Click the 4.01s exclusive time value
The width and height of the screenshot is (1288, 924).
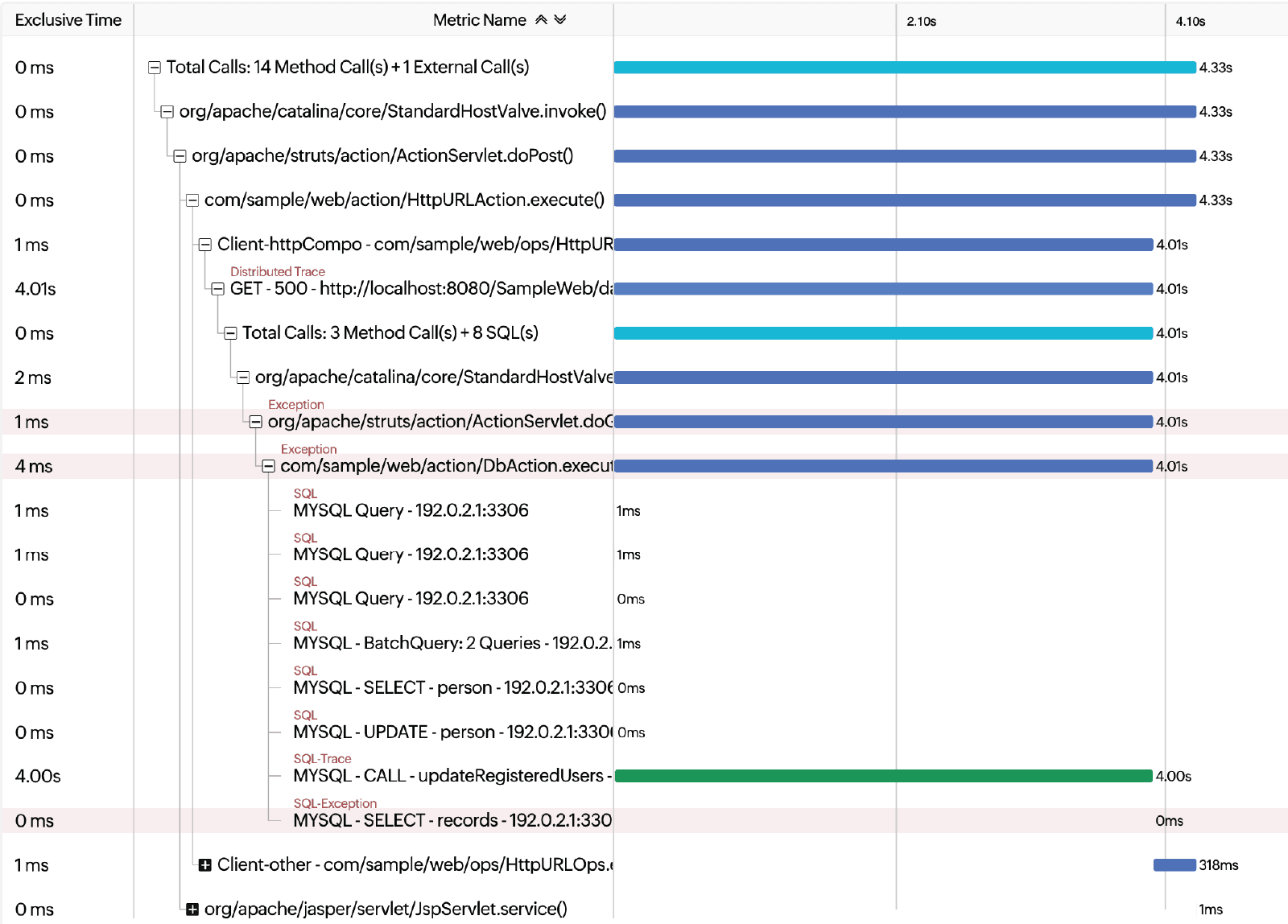click(35, 289)
